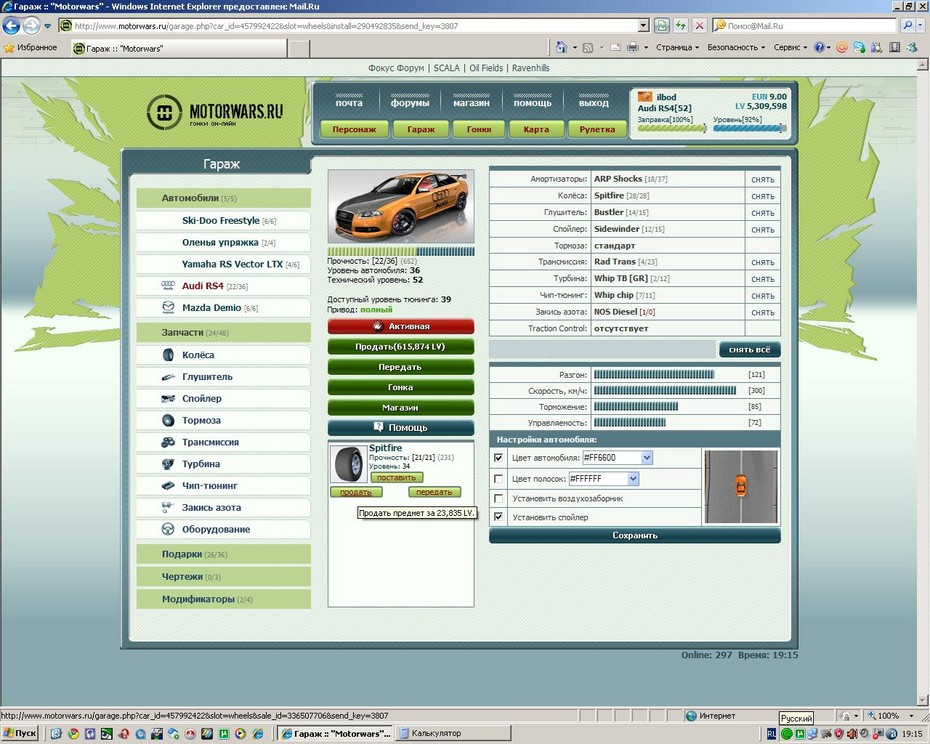Open the Home page icon in toolbar

click(x=560, y=47)
